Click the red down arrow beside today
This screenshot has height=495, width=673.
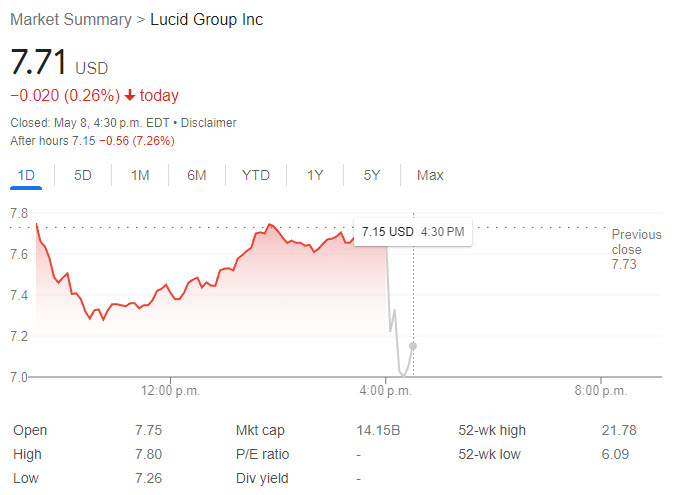(x=130, y=96)
